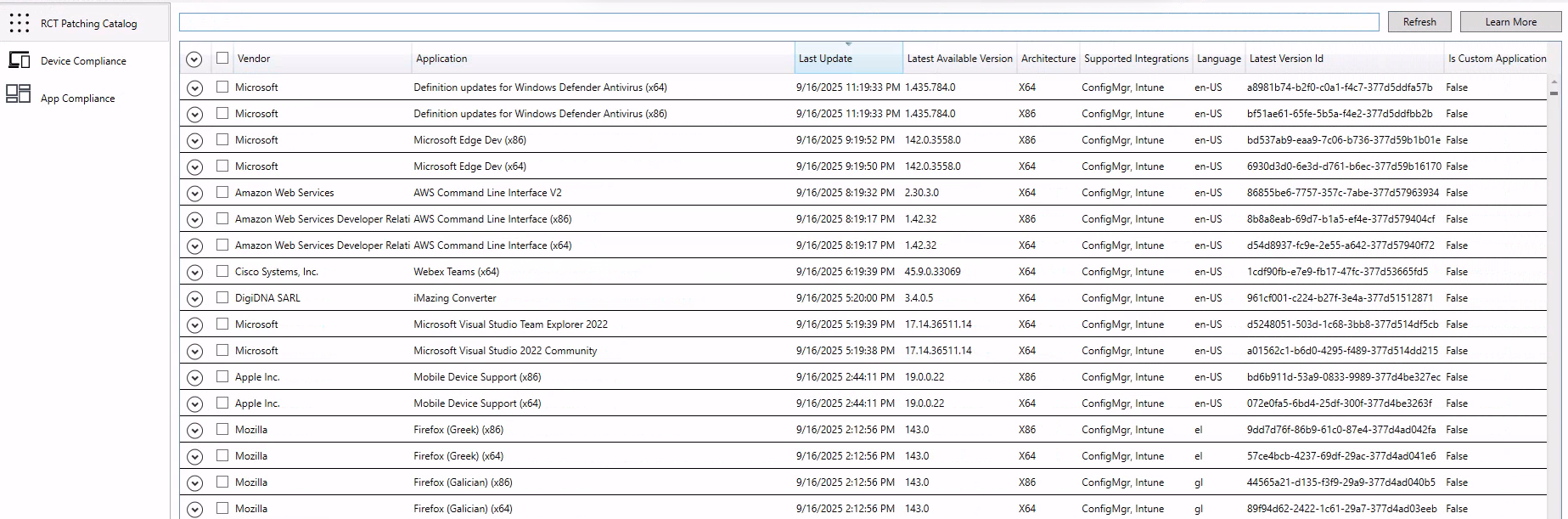Sort by Last Update column header

825,59
